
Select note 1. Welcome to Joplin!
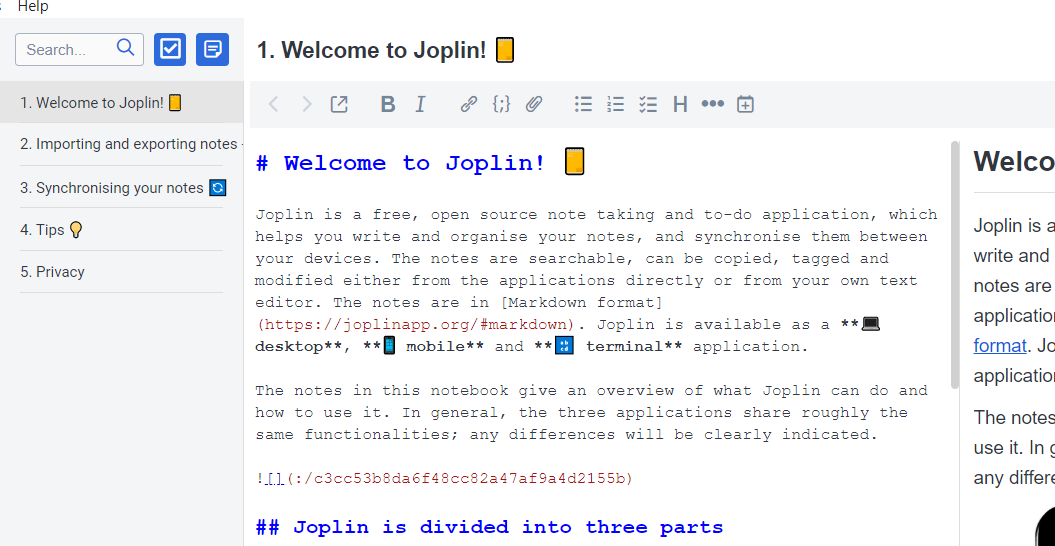click(x=122, y=103)
